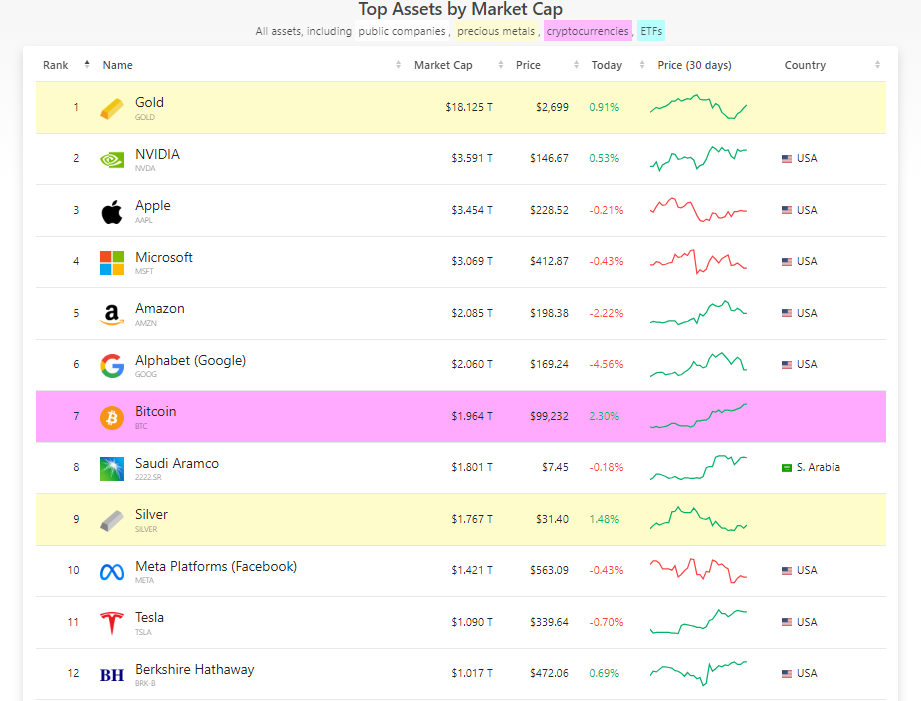
Task: Open the Berkshire Hathaway company link
Action: pyautogui.click(x=194, y=669)
